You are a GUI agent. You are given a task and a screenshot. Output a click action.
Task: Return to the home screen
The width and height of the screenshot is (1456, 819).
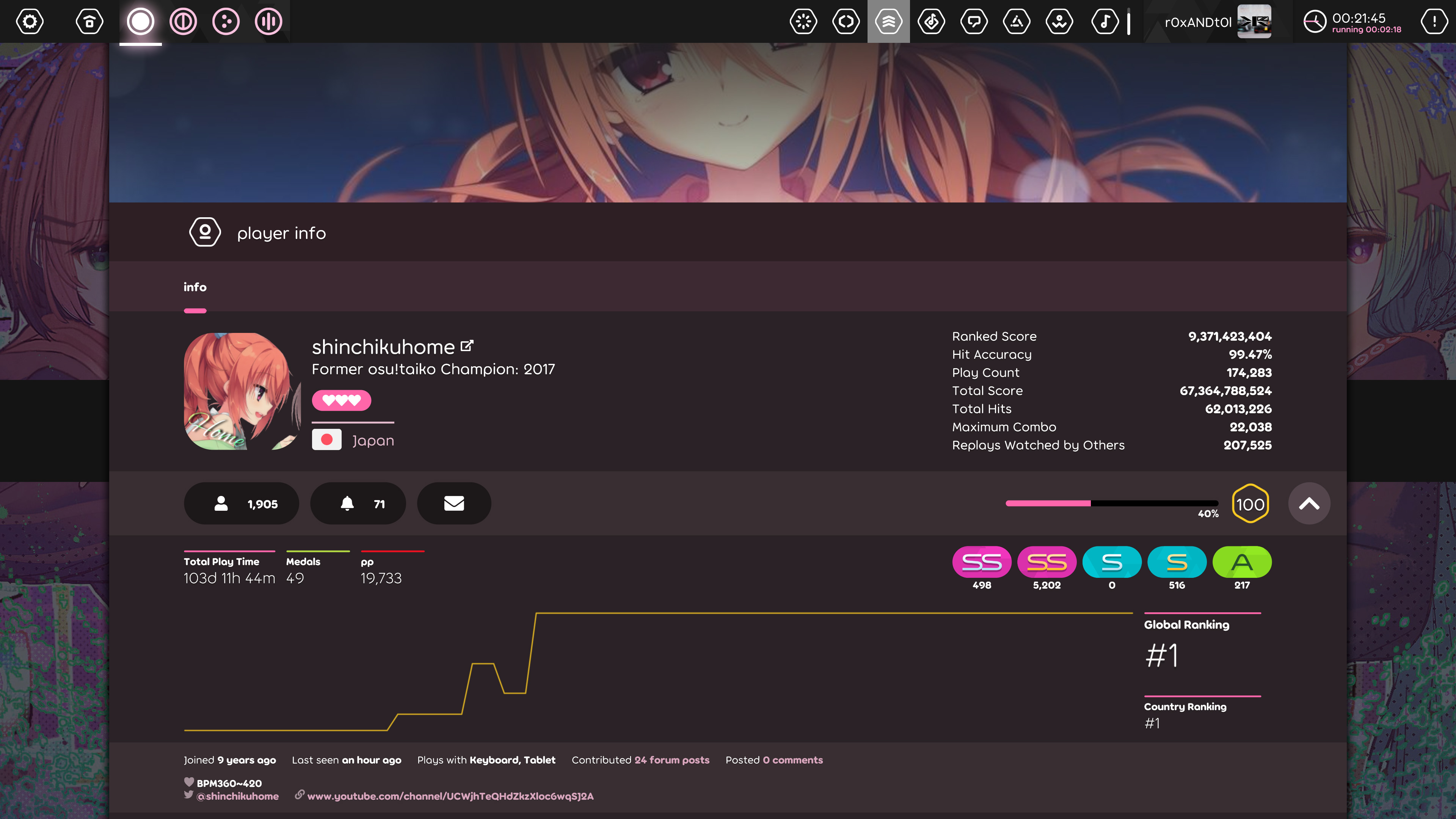89,22
